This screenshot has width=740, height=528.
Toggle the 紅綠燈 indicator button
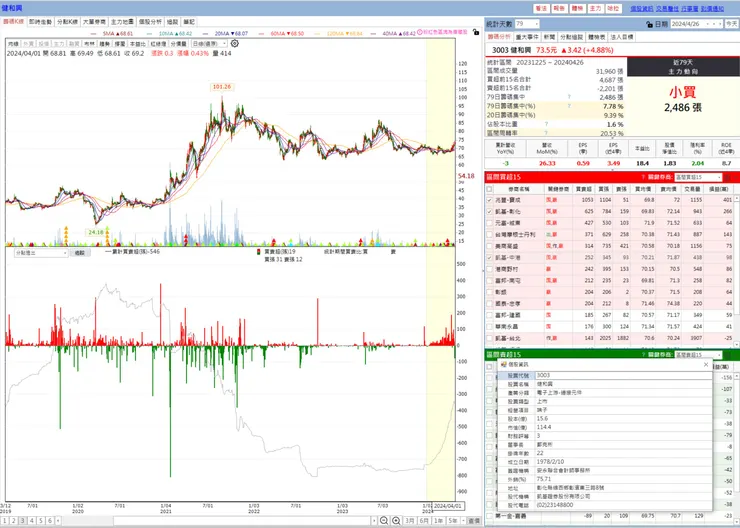click(x=158, y=43)
